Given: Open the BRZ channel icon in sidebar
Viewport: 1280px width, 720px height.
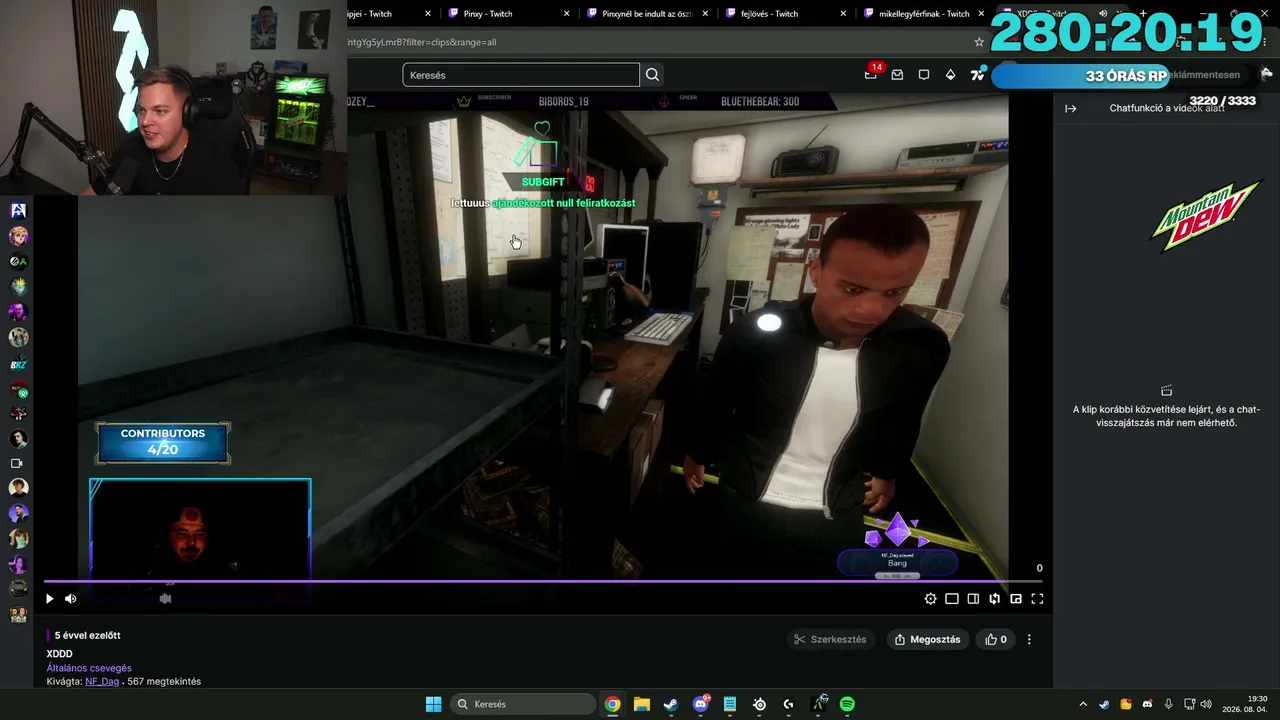Looking at the screenshot, I should [18, 363].
